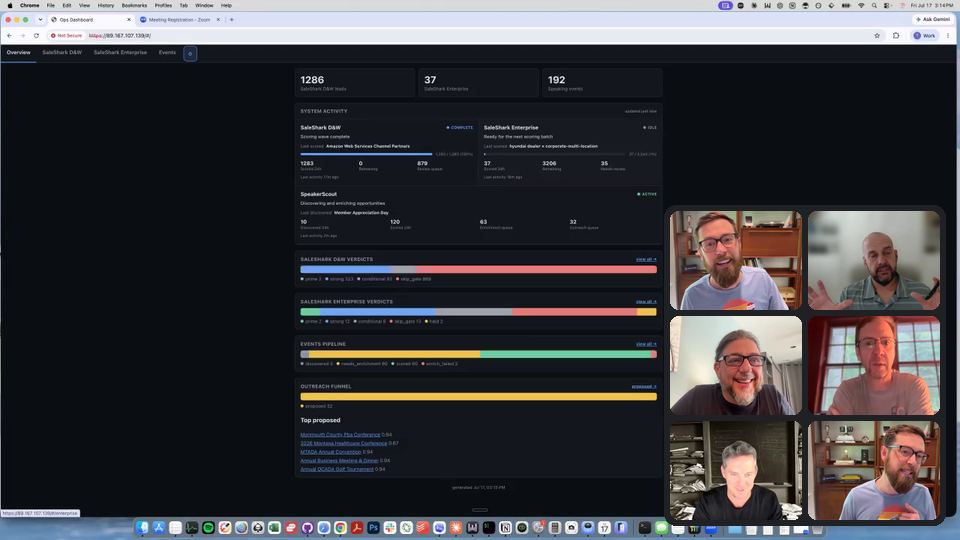Select the Meeting Registration Zoom browser tab

tap(179, 20)
